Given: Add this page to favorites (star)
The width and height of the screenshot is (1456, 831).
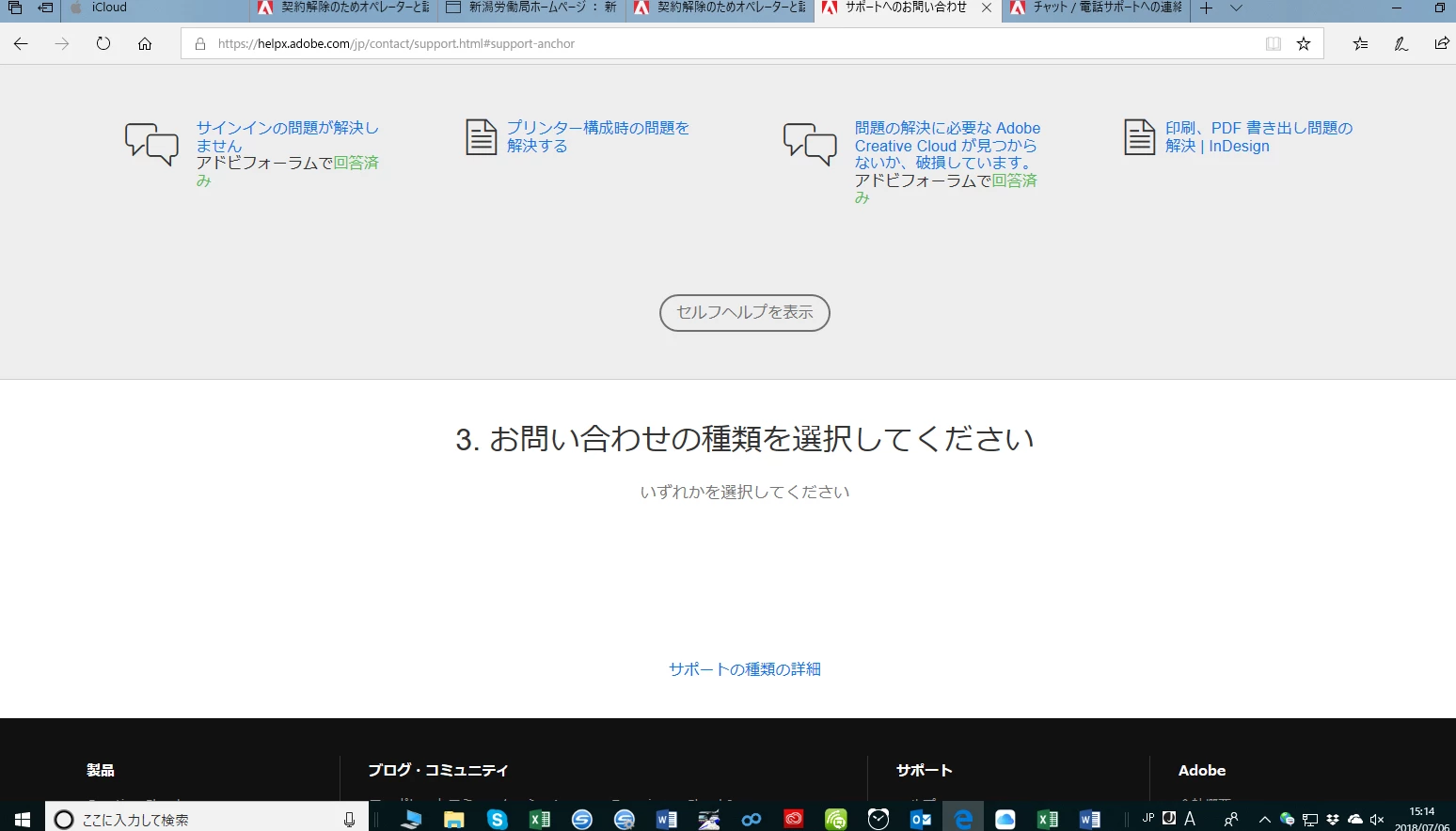Looking at the screenshot, I should click(x=1304, y=43).
